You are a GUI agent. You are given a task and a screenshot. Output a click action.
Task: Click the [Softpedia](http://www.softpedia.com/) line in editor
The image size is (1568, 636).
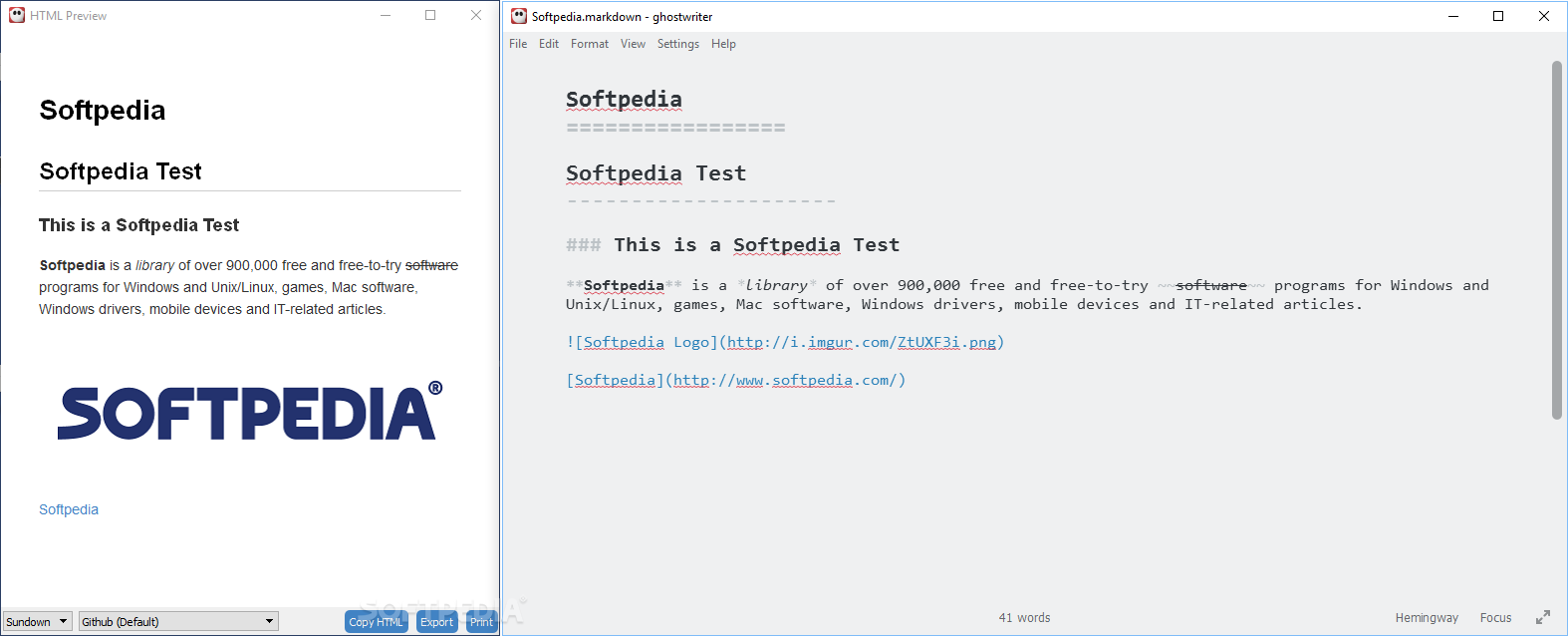coord(736,380)
